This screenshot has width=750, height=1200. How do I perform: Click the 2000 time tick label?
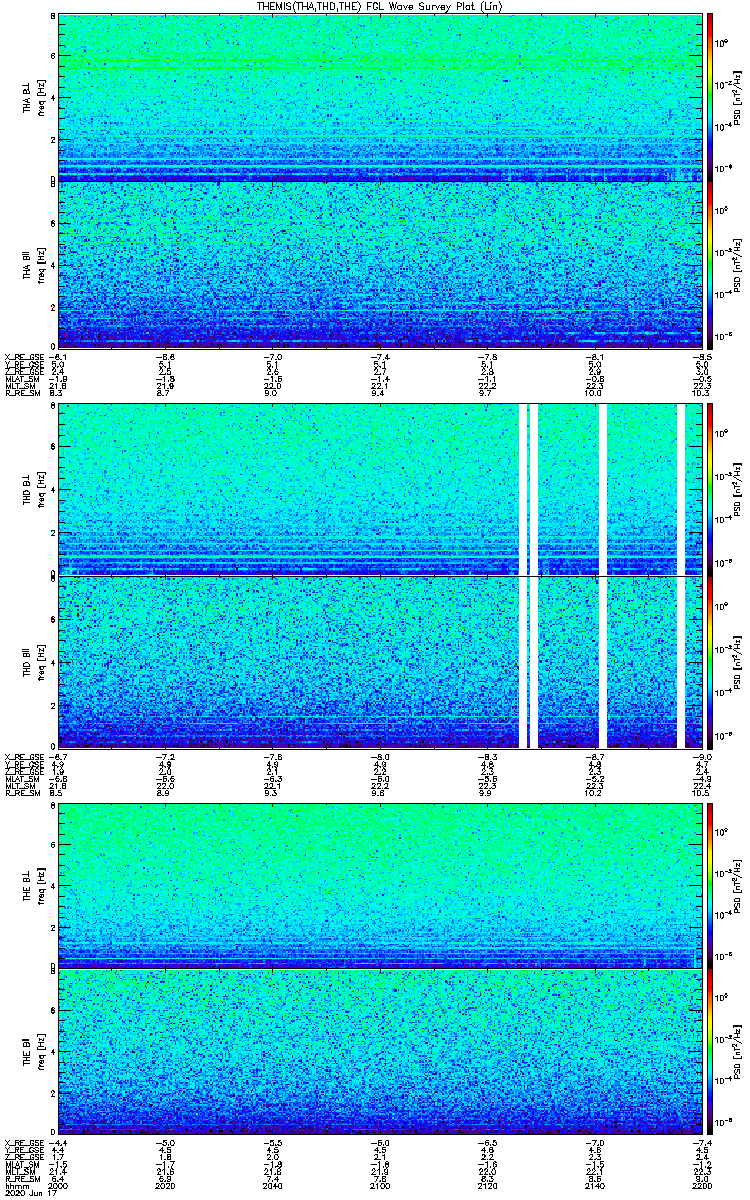click(59, 1185)
